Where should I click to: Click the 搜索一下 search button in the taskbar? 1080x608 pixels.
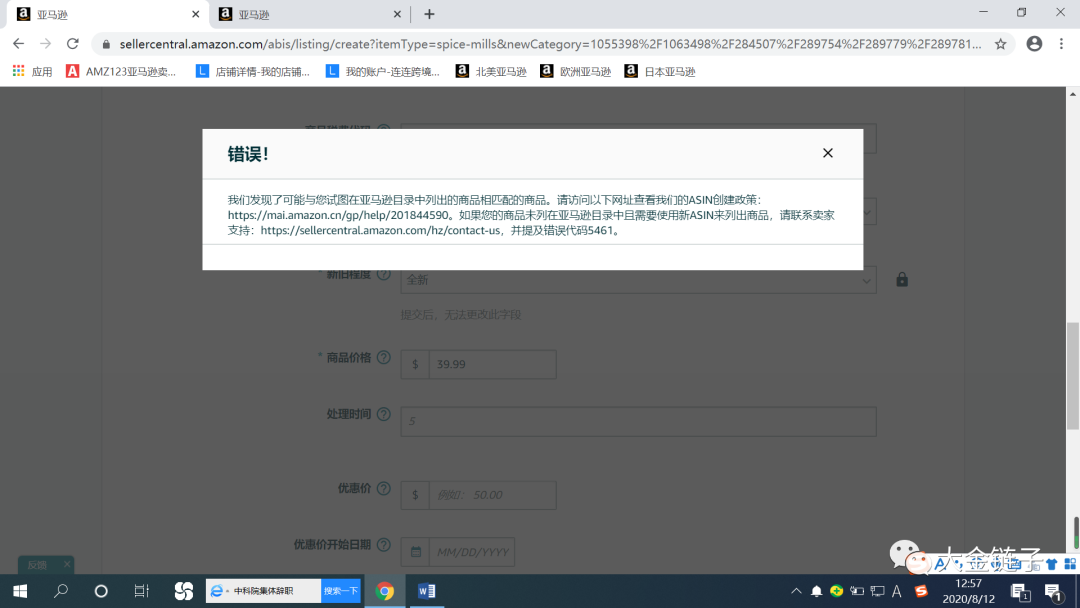click(340, 591)
